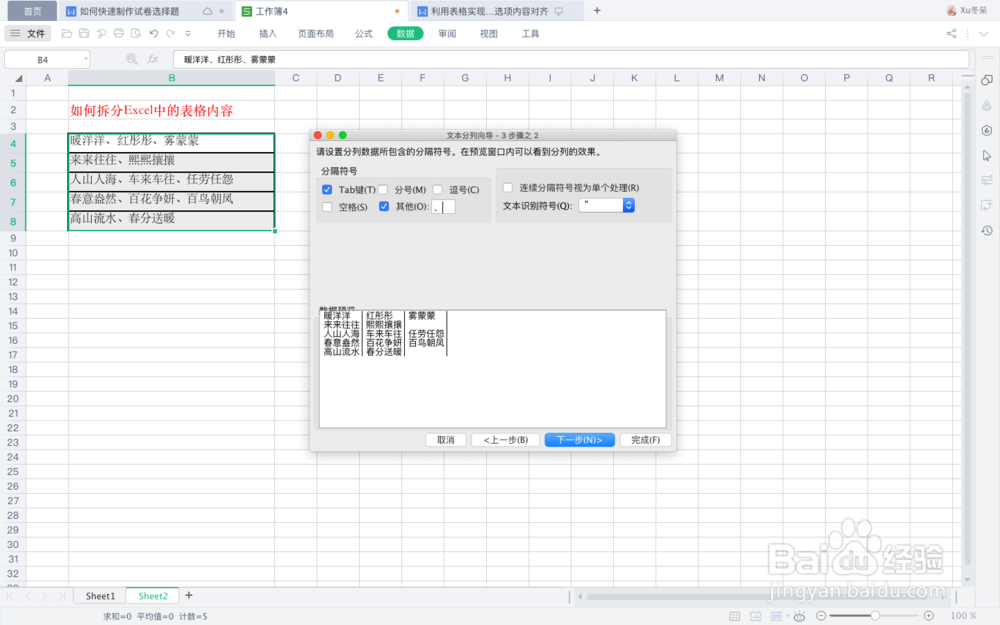Click the Undo icon
Viewport: 1000px width, 625px height.
tap(153, 33)
